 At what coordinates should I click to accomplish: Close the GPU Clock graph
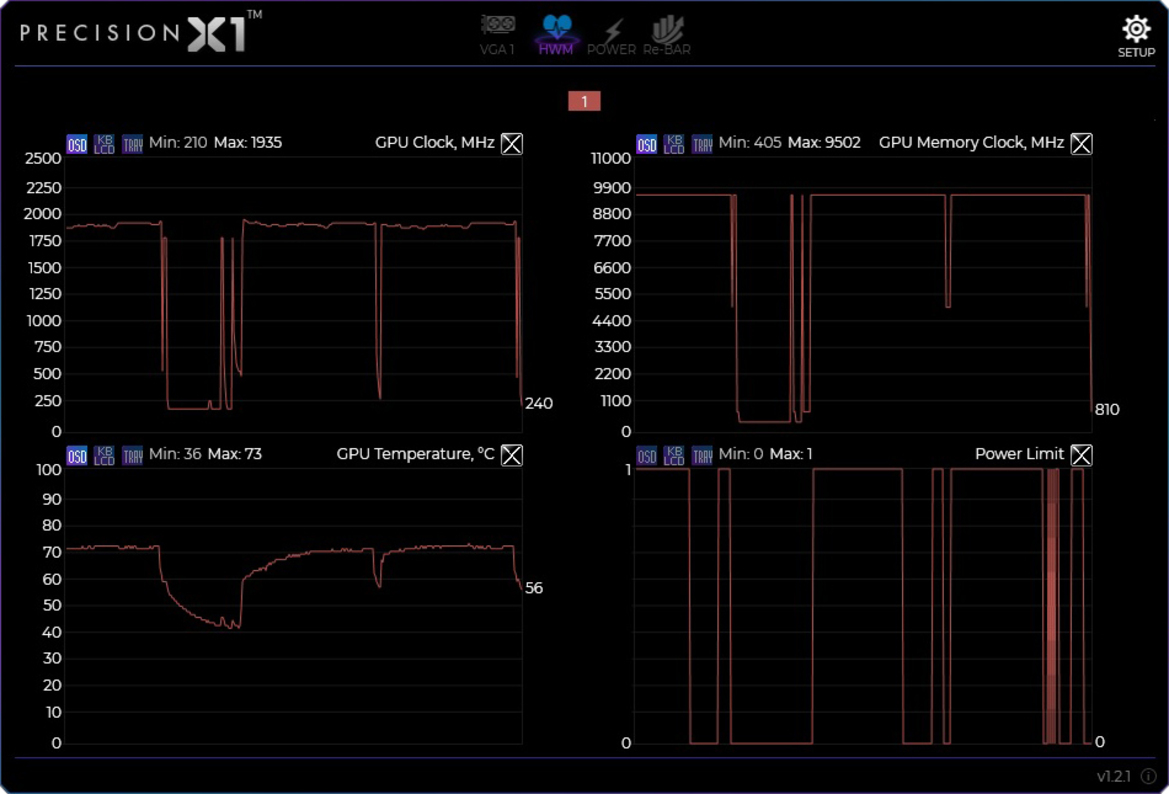511,143
